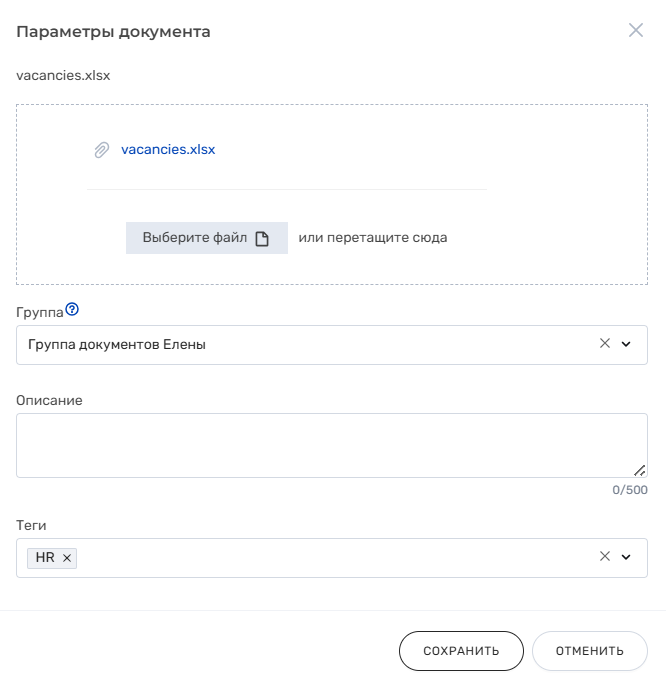Click inside the Теги input field
This screenshot has height=676, width=666.
(x=330, y=558)
